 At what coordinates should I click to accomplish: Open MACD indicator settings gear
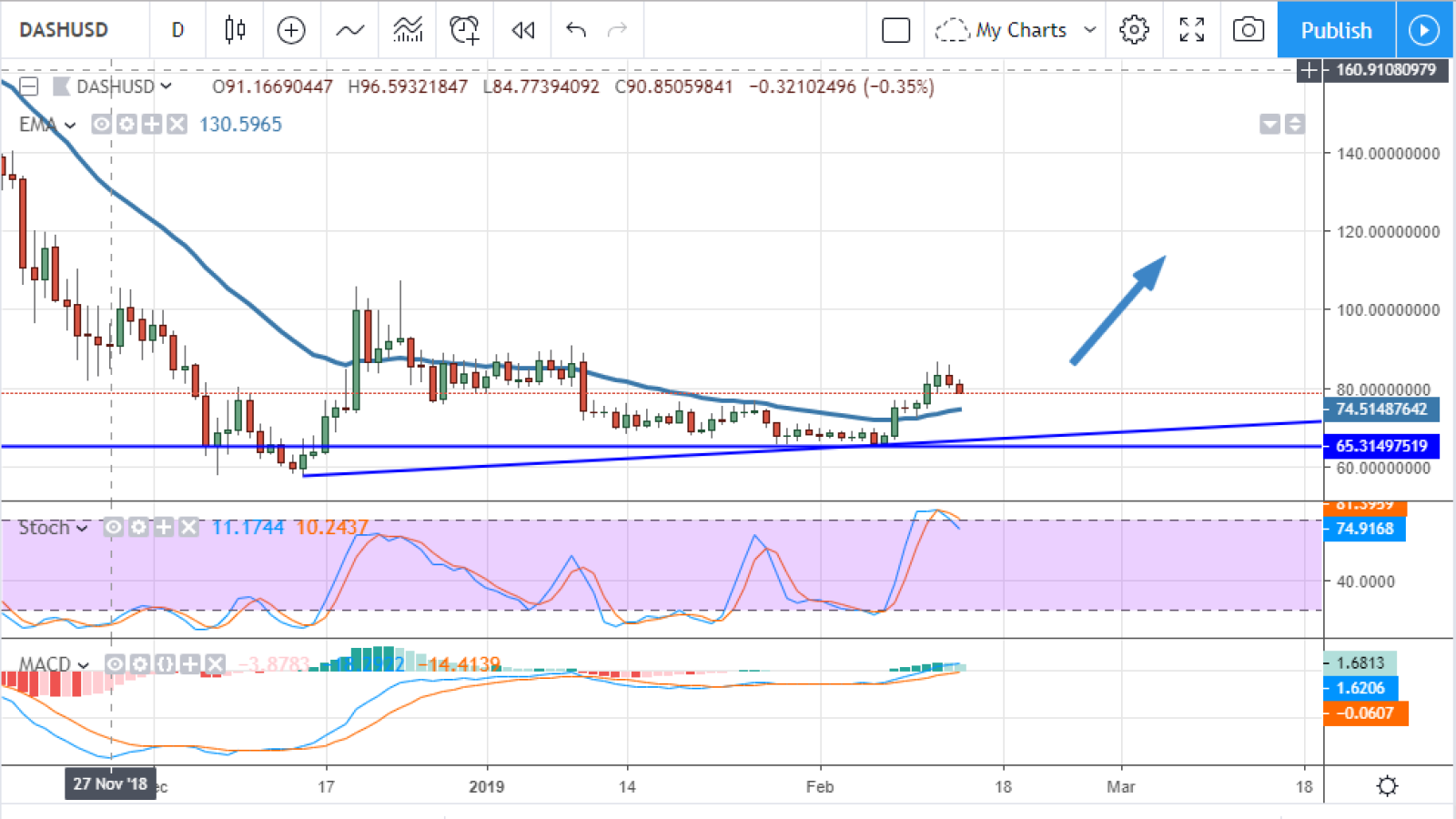pyautogui.click(x=140, y=664)
